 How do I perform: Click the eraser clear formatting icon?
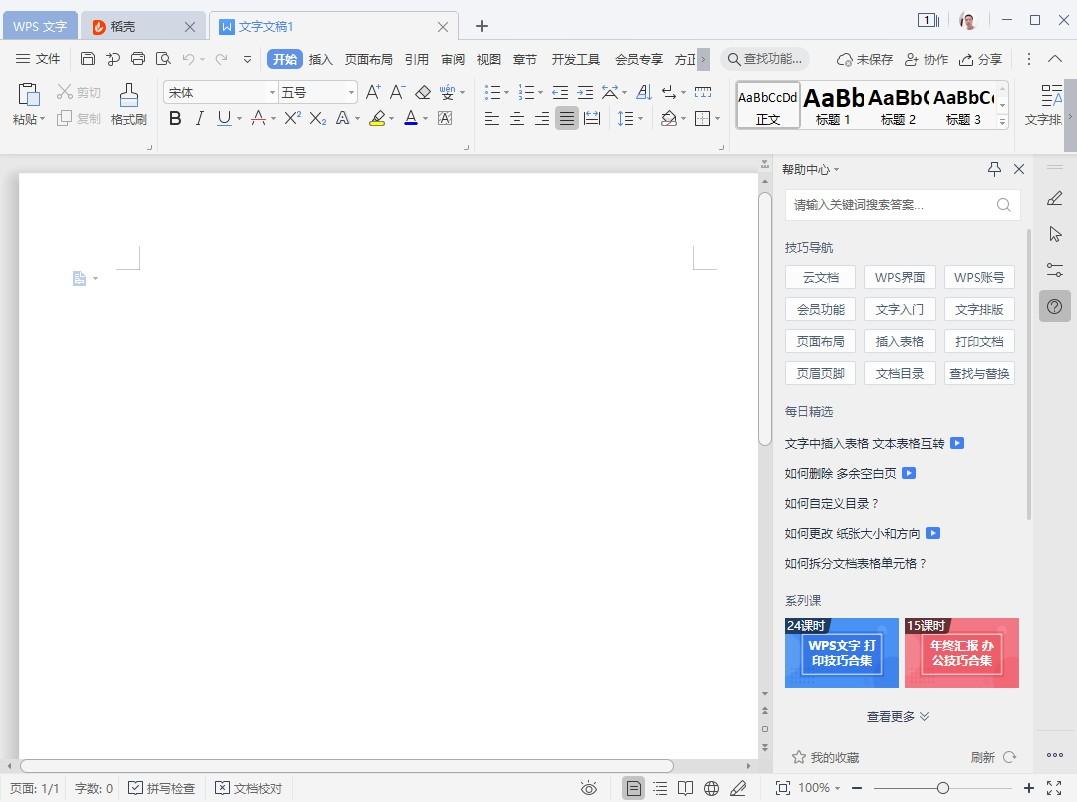(x=422, y=92)
